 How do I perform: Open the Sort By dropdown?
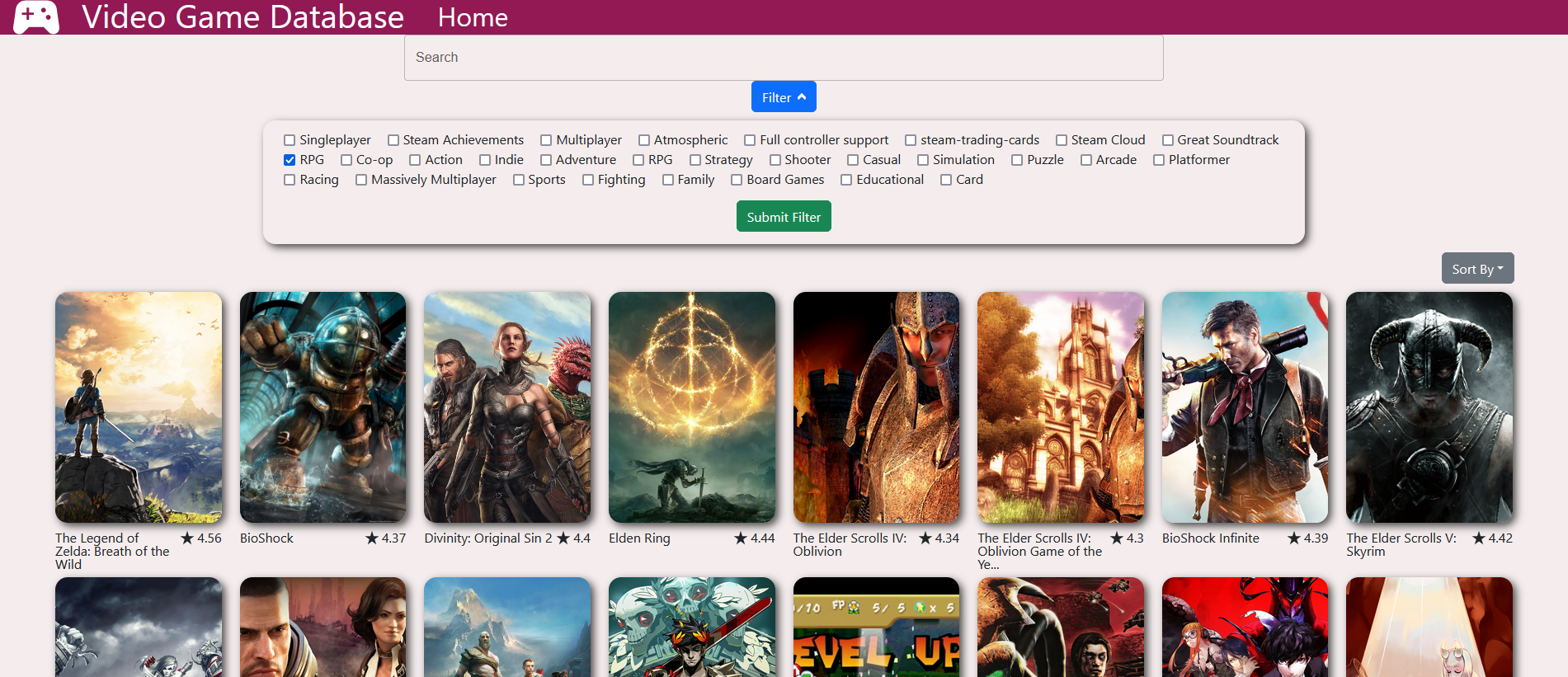click(1477, 268)
